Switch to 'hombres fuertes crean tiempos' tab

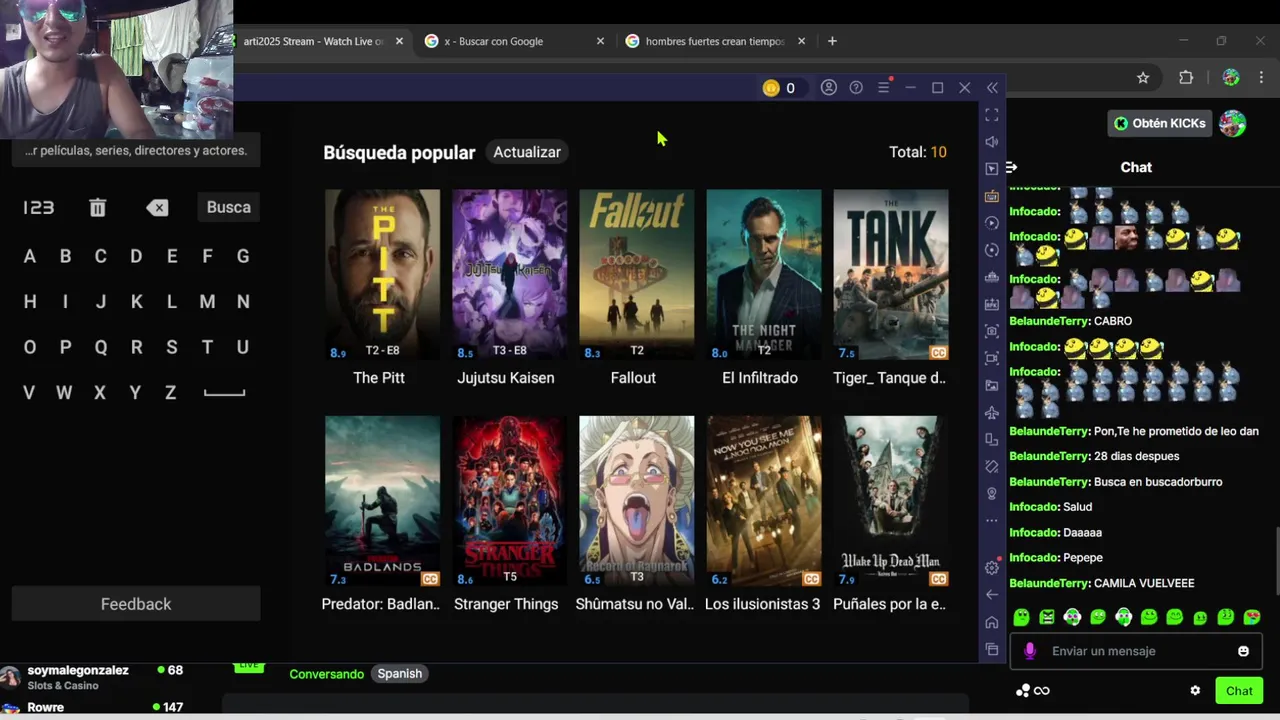click(714, 41)
